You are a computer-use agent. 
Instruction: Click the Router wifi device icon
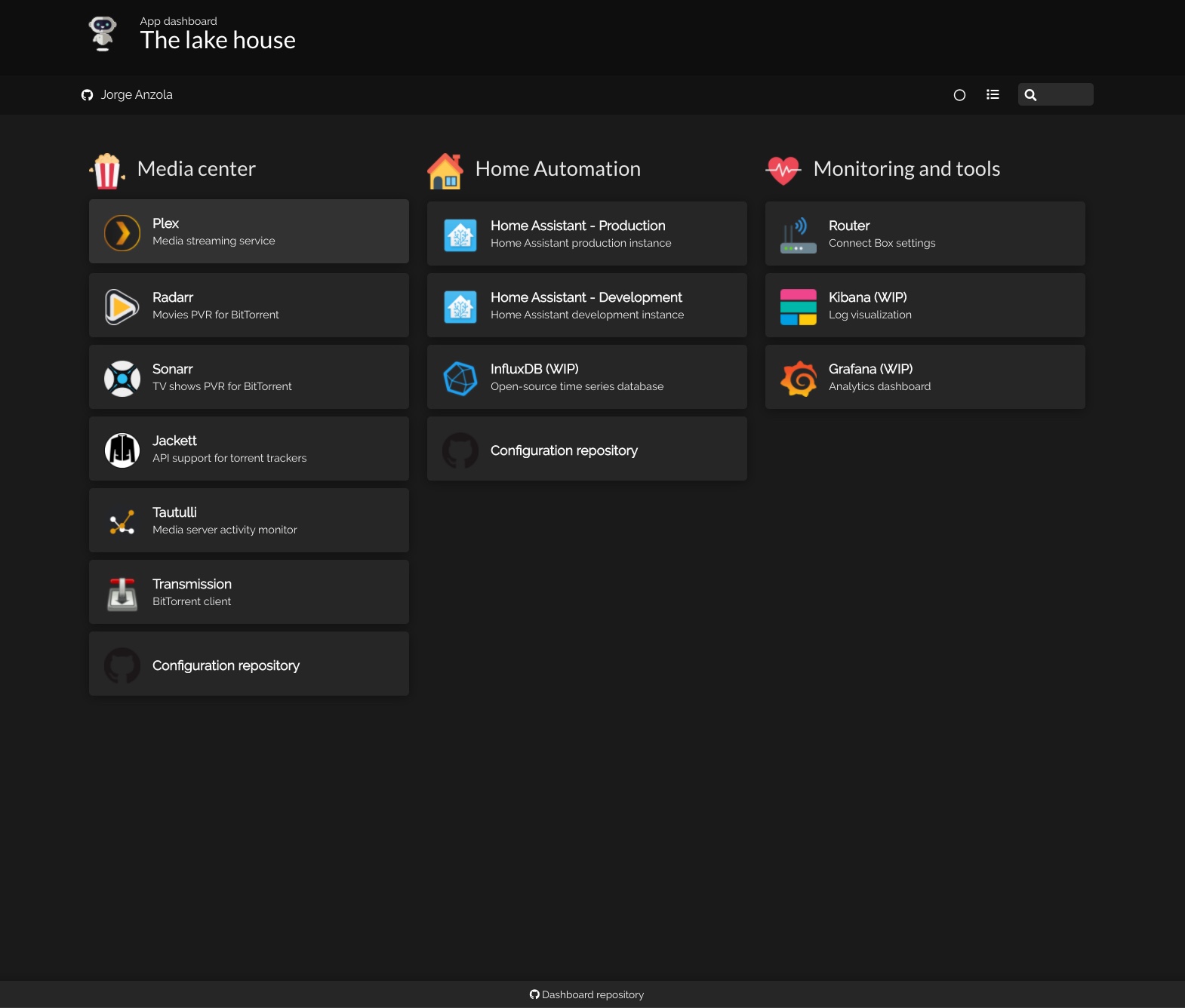coord(799,235)
